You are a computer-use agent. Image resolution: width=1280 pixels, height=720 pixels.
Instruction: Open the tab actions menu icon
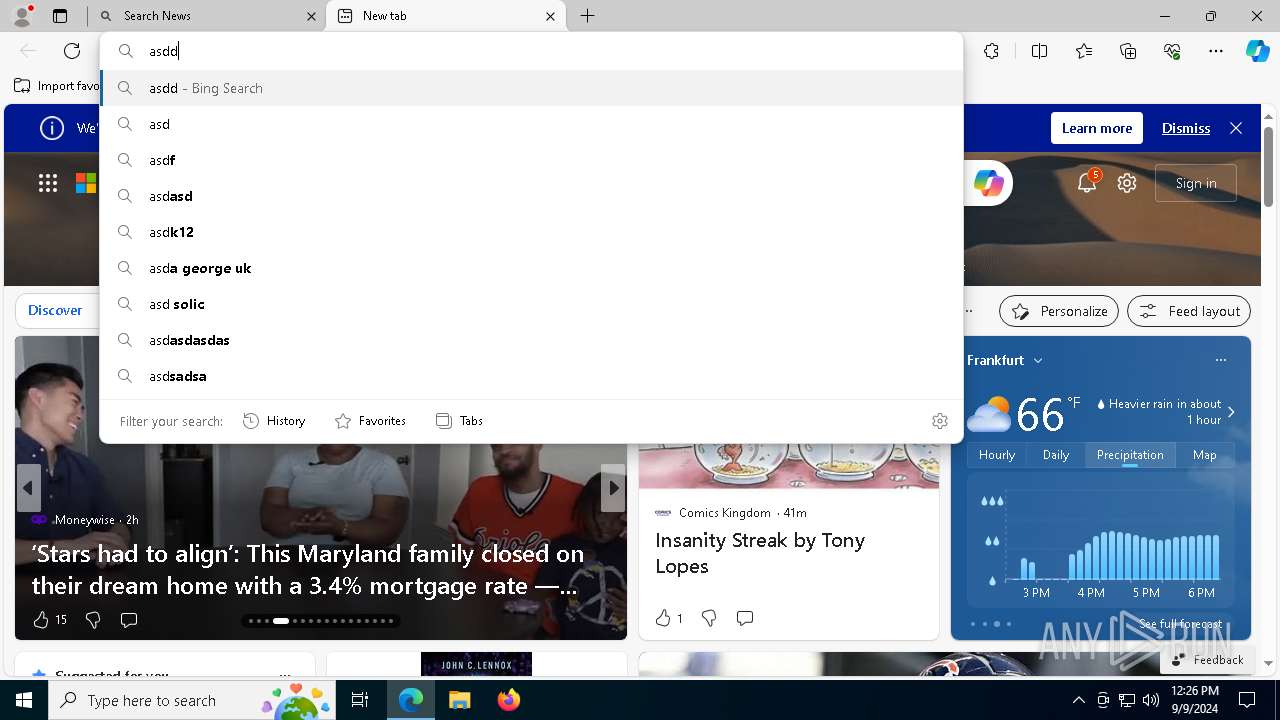coord(60,16)
